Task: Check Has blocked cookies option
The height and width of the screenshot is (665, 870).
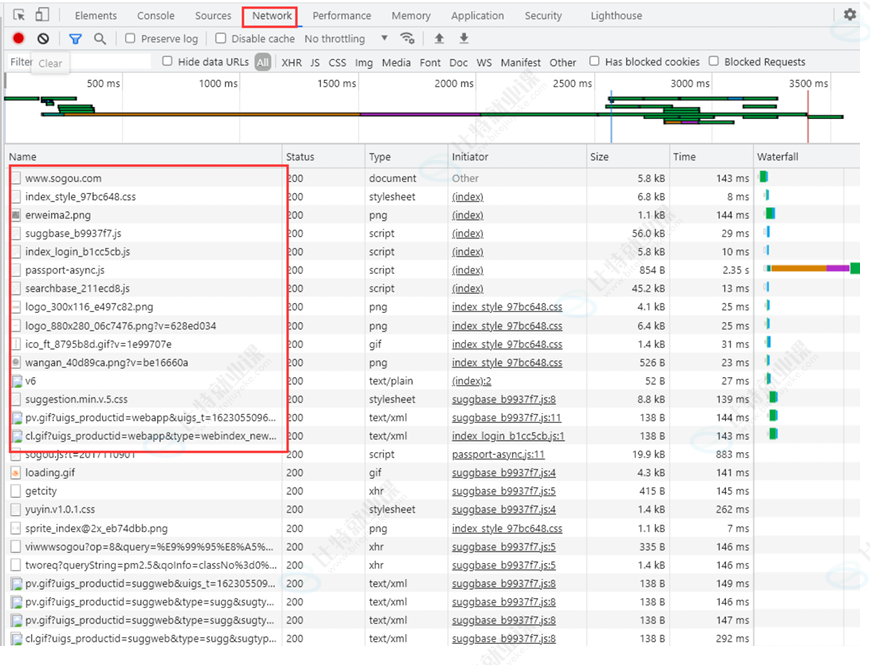Action: (x=594, y=61)
